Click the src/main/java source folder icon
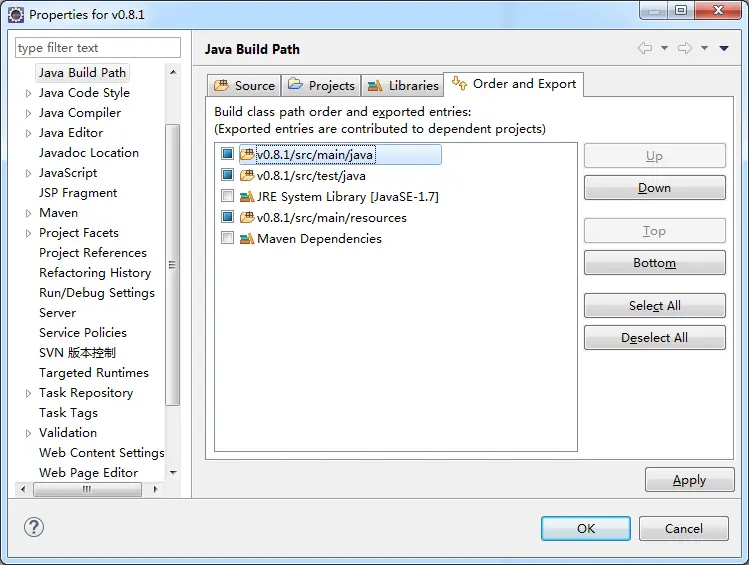The image size is (749, 565). pyautogui.click(x=247, y=154)
